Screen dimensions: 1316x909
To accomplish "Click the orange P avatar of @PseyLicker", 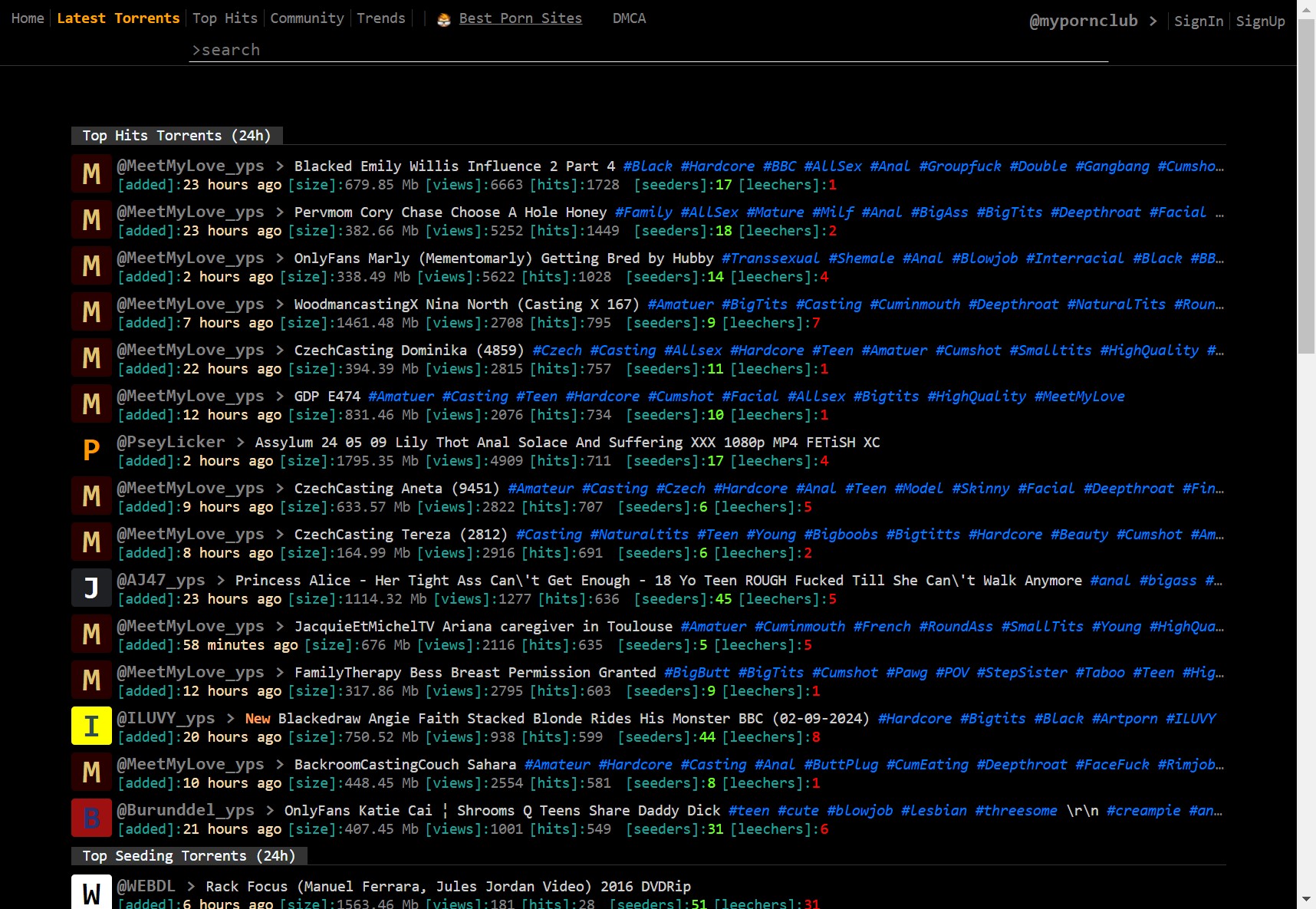I will 91,450.
